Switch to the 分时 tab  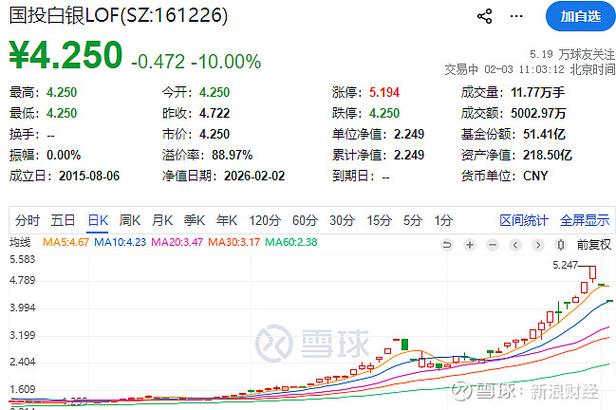(27, 220)
